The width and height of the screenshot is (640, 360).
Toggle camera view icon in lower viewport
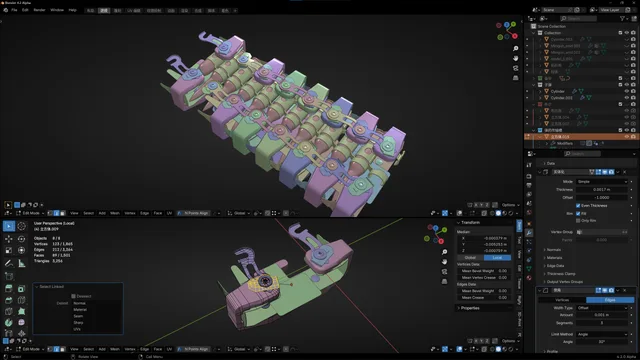(444, 271)
